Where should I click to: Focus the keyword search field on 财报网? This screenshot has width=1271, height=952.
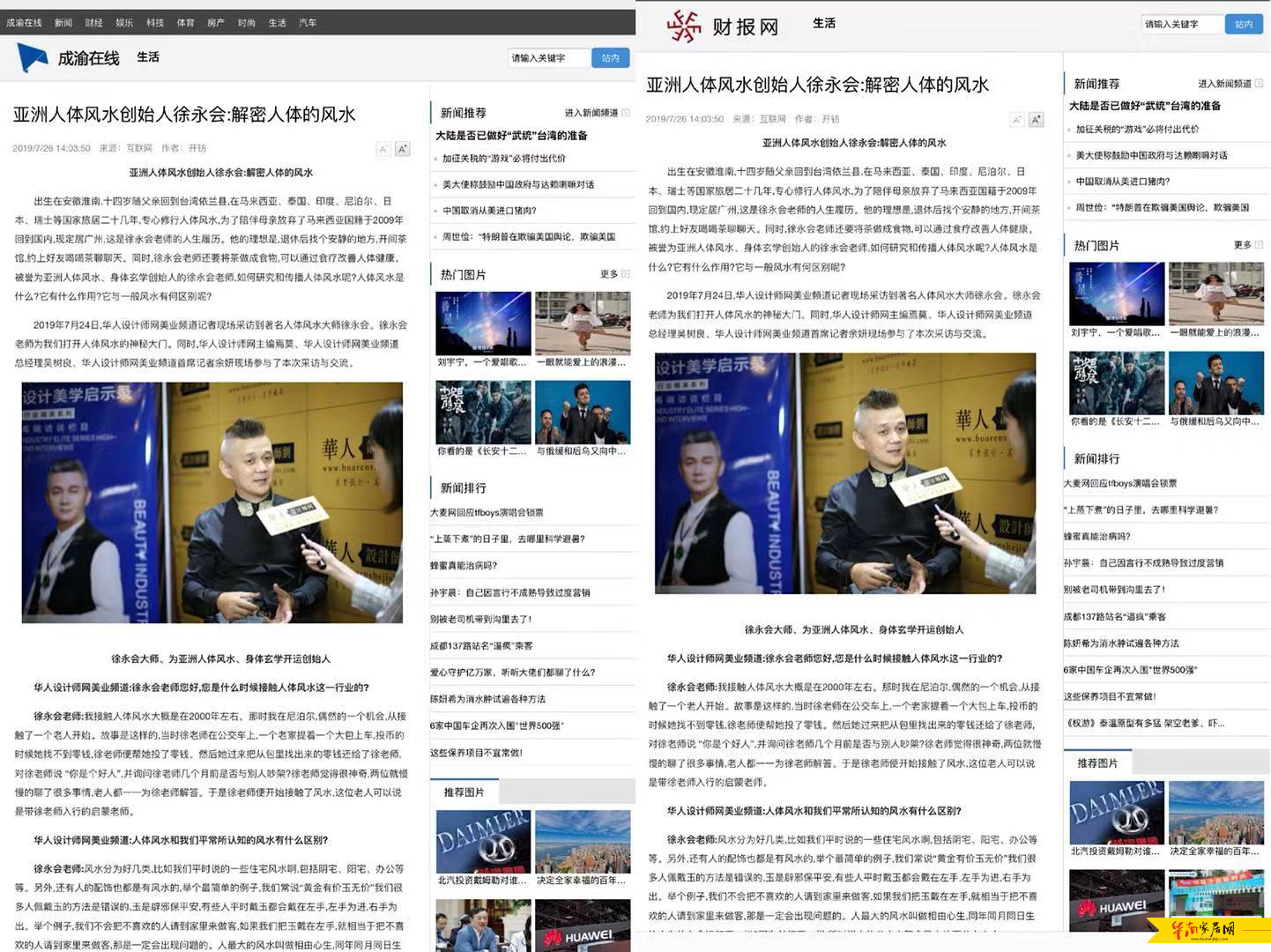[x=1181, y=25]
